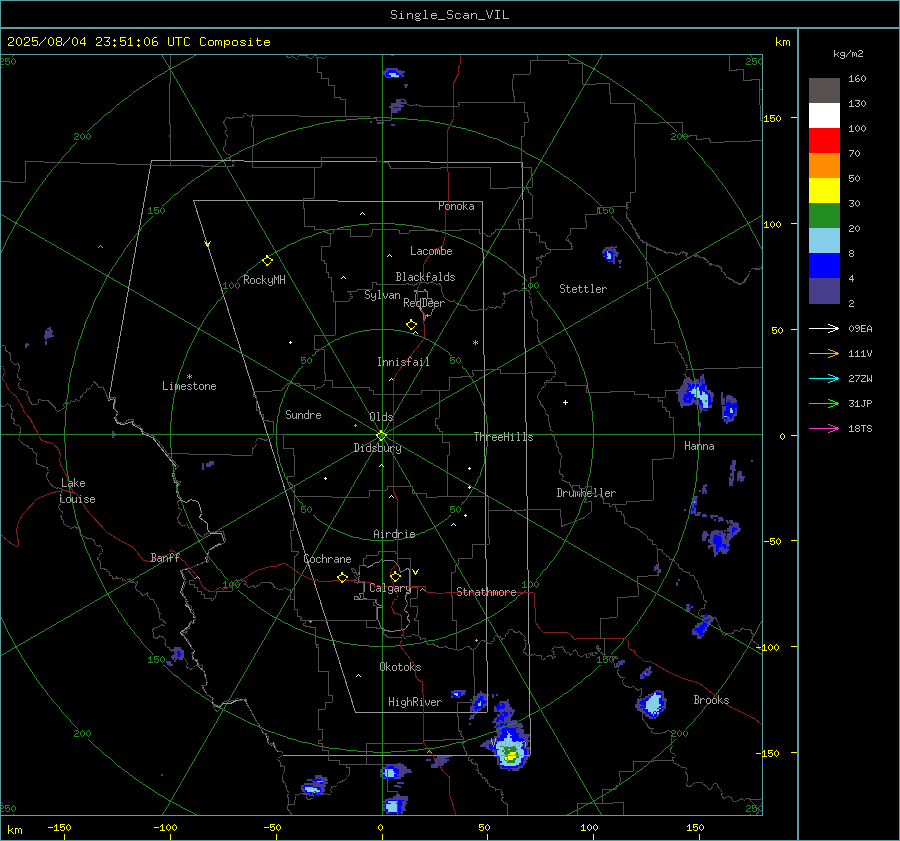Click the yellow diamond marker below Cochrane
900x841 pixels.
click(x=342, y=578)
